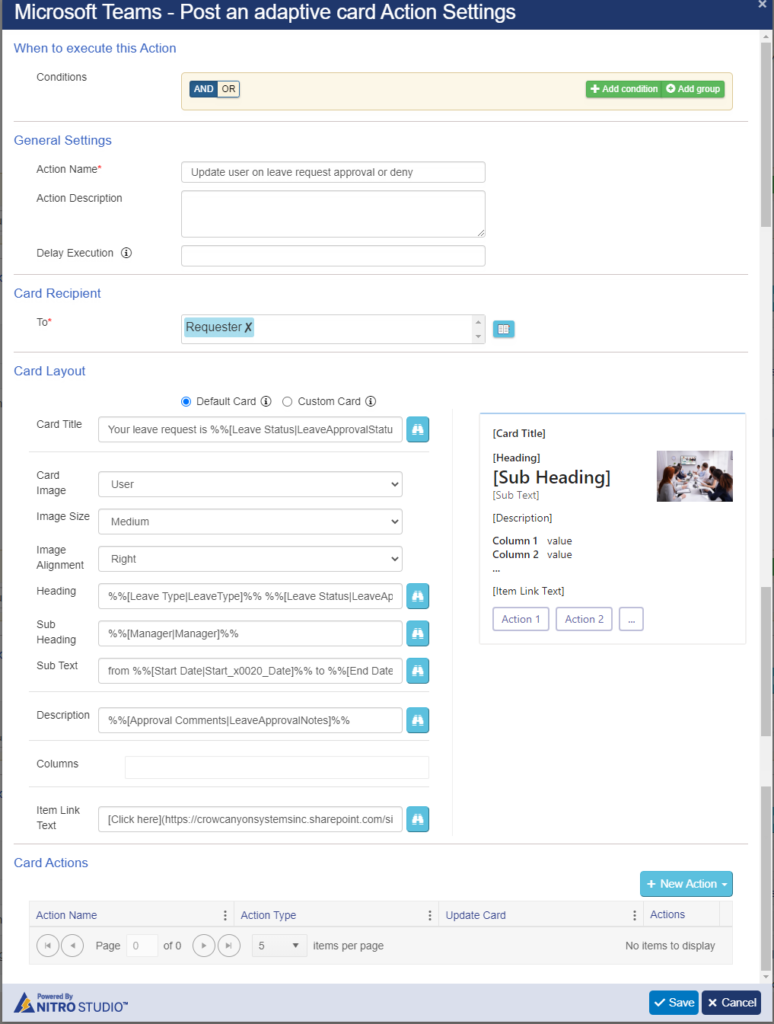The height and width of the screenshot is (1024, 774).
Task: Click binoculars icon for Item Link Text
Action: [417, 818]
